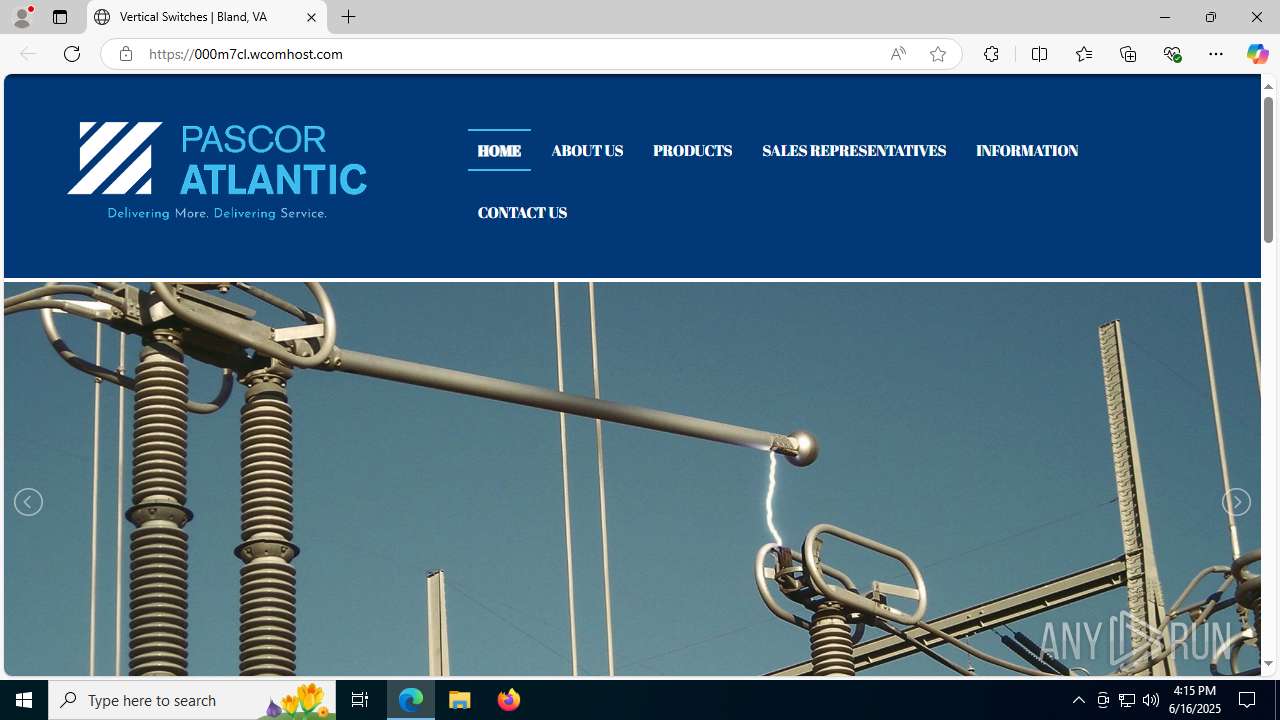Image resolution: width=1280 pixels, height=720 pixels.
Task: Open SALES REPRESENTATIVES page
Action: 854,151
